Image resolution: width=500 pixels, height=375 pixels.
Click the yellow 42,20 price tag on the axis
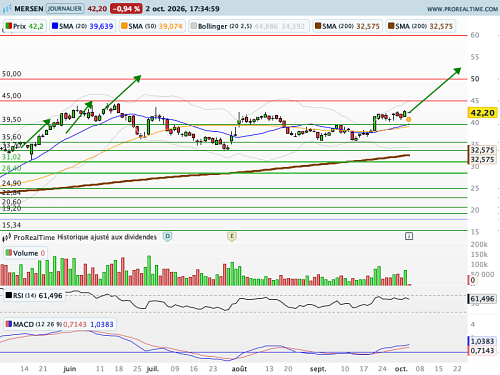(x=482, y=113)
